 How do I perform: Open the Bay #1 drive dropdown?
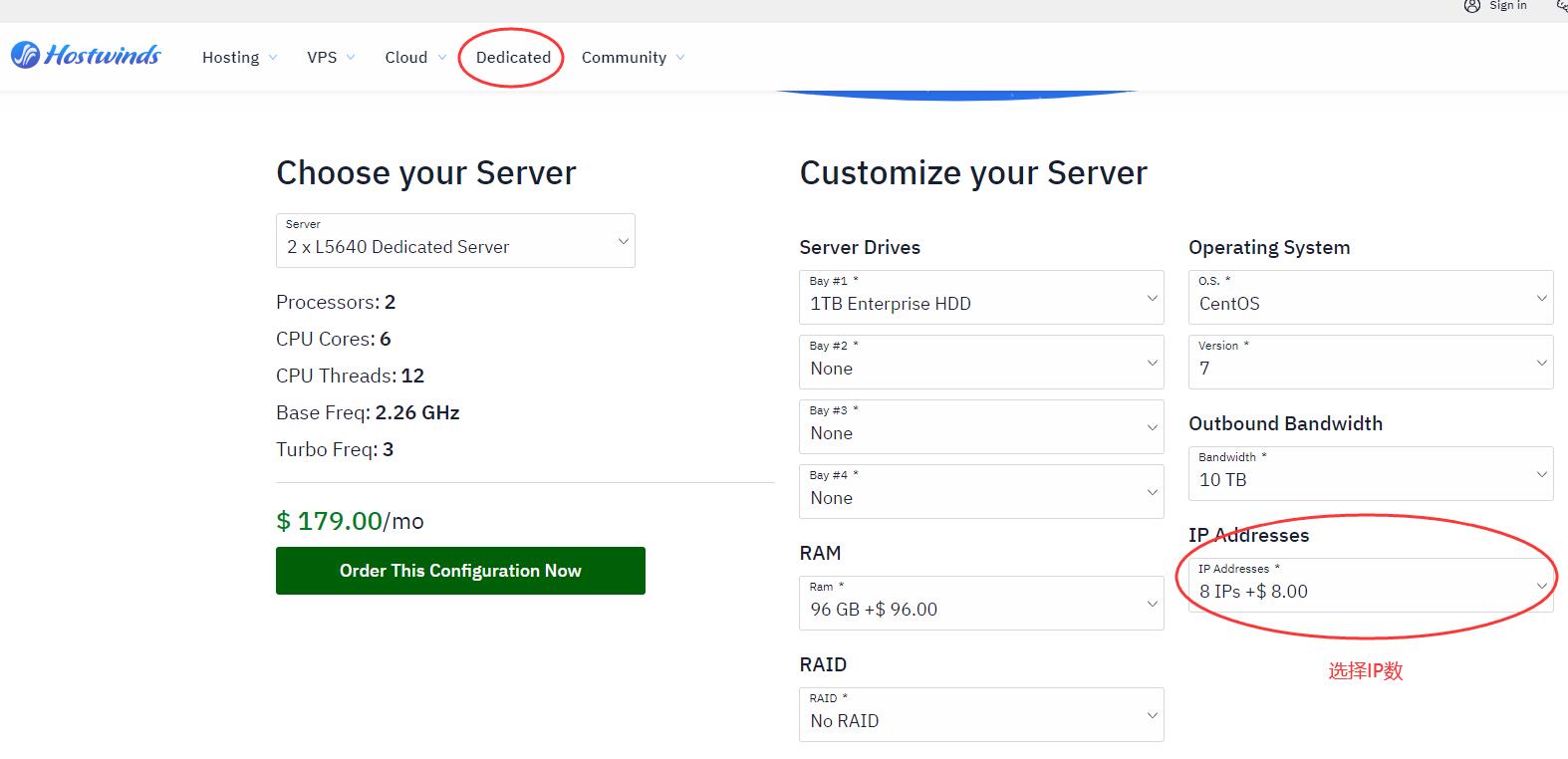(981, 297)
